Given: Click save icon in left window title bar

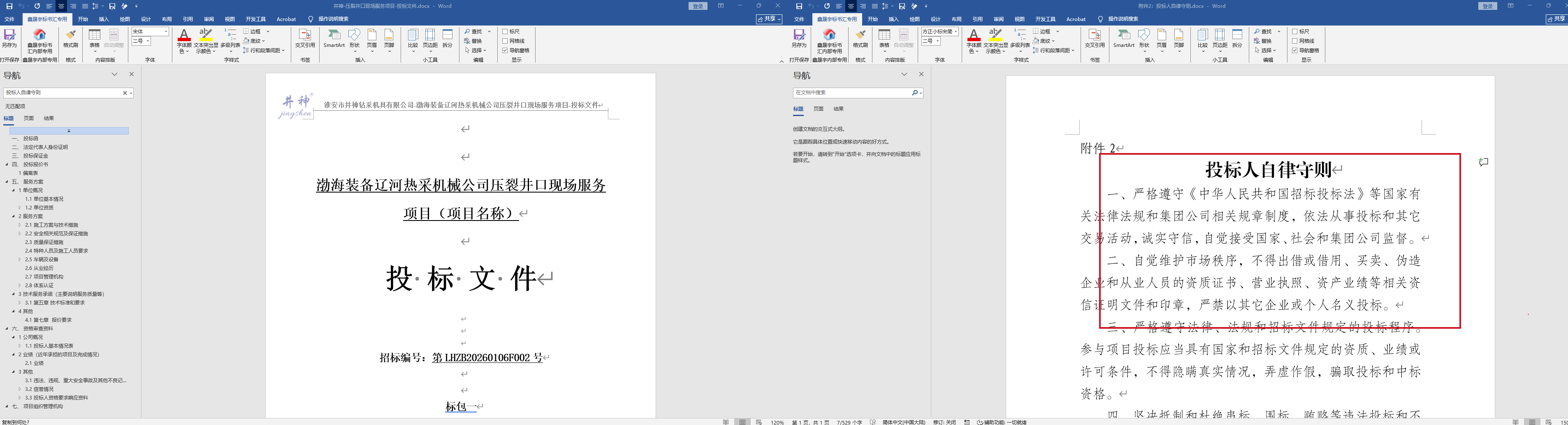Looking at the screenshot, I should pyautogui.click(x=9, y=6).
